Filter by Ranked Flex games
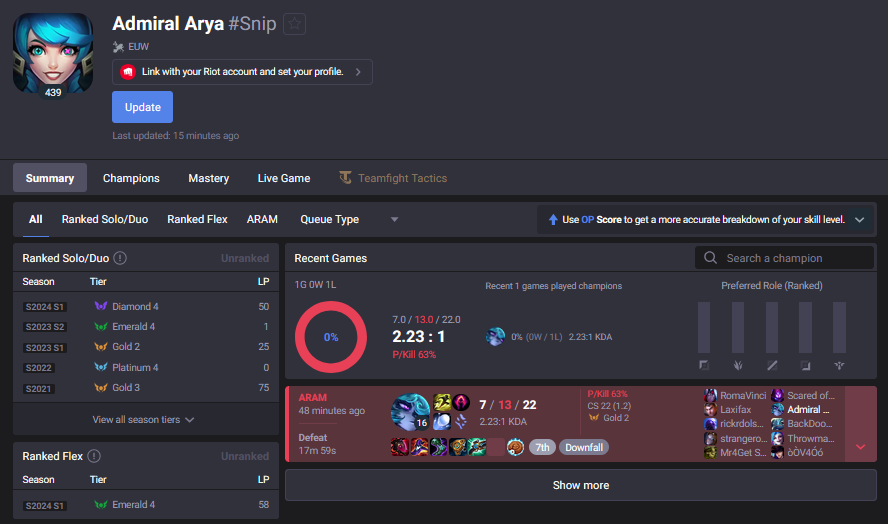The height and width of the screenshot is (524, 888). [197, 219]
